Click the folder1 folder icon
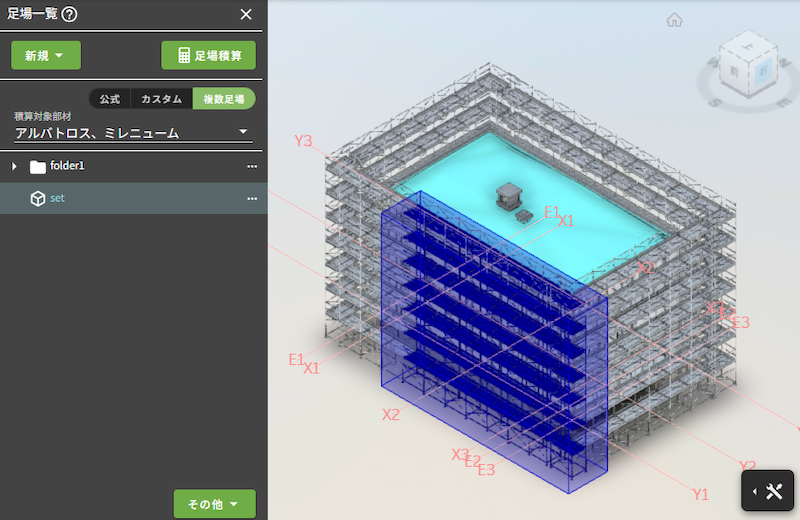 point(38,166)
